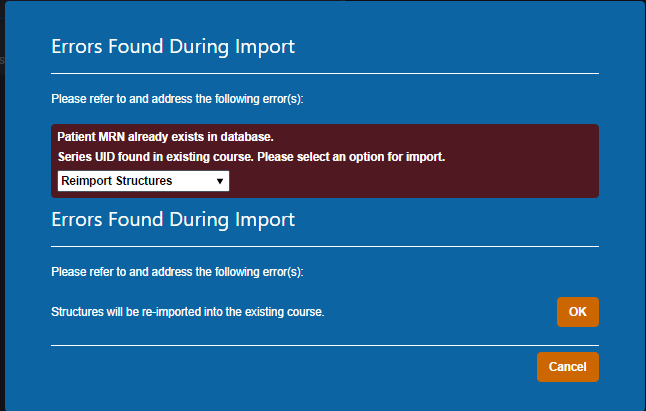Click "Structures will be re-imported" confirmation text
Image resolution: width=646 pixels, height=411 pixels.
tap(188, 312)
